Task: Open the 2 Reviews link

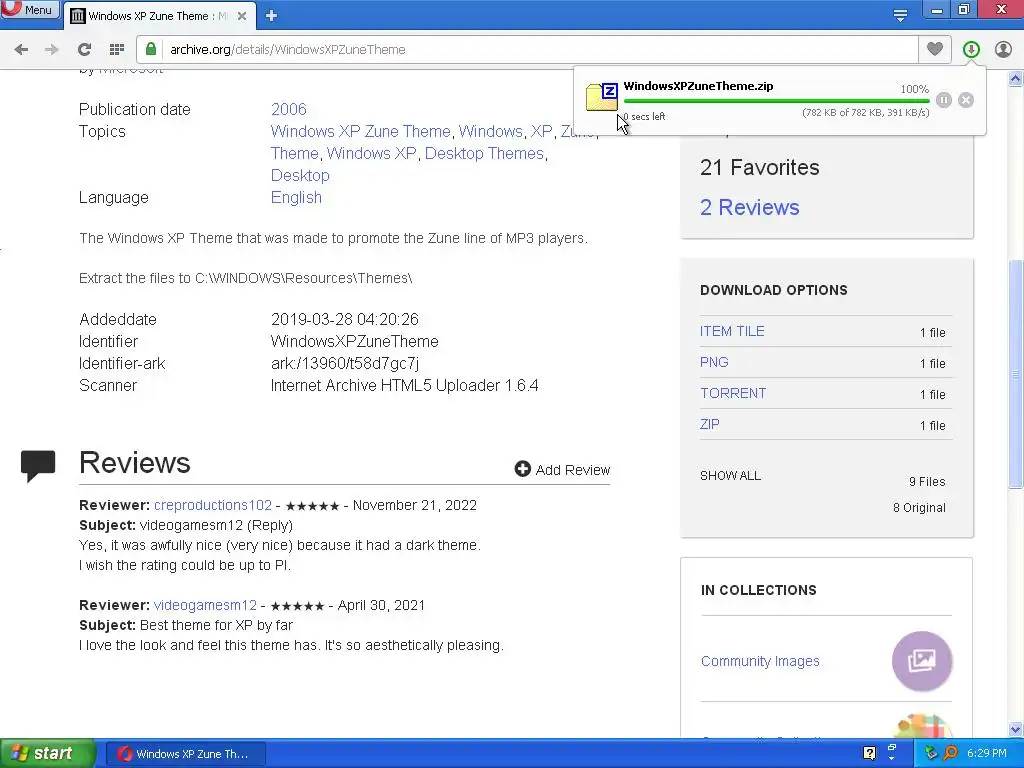Action: click(749, 207)
